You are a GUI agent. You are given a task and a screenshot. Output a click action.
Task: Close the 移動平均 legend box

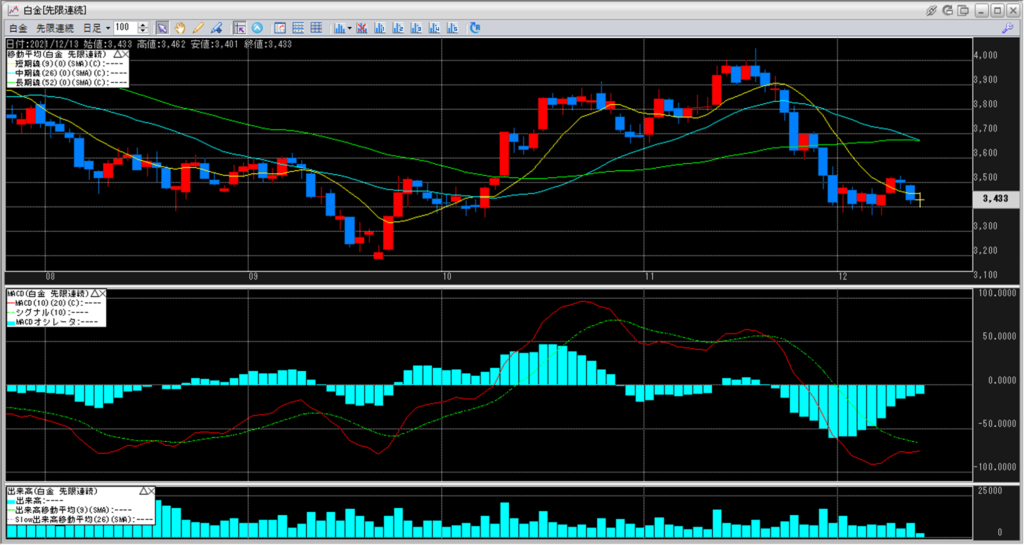pos(125,54)
